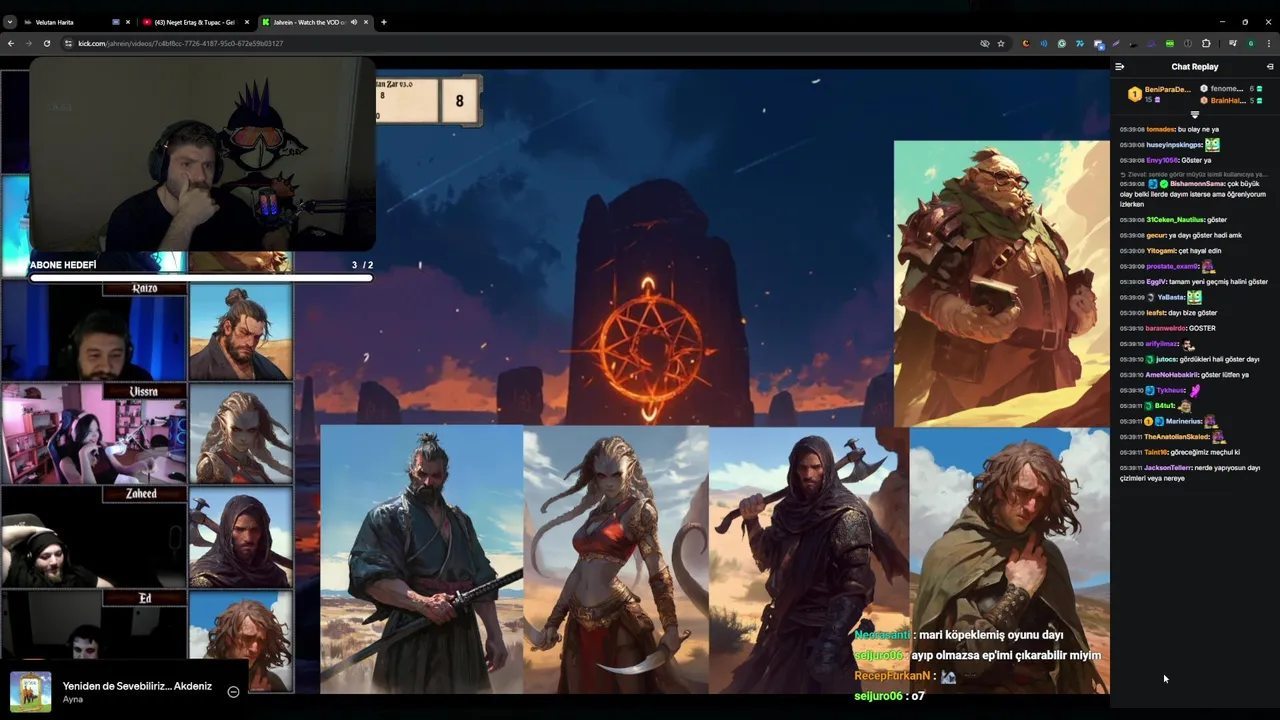Go forward in browser history
The width and height of the screenshot is (1280, 720).
click(x=28, y=43)
